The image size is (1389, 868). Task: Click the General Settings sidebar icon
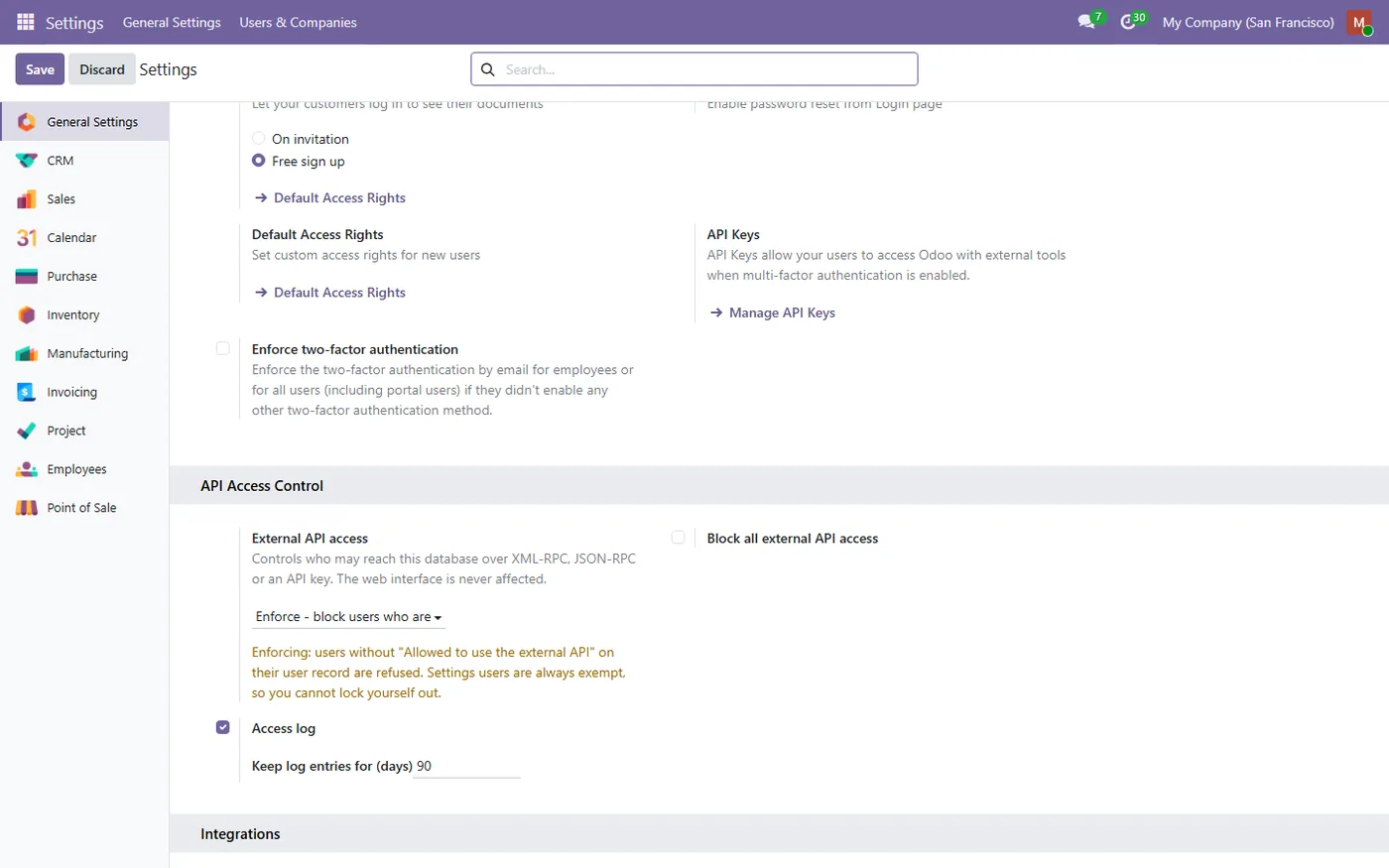click(27, 122)
